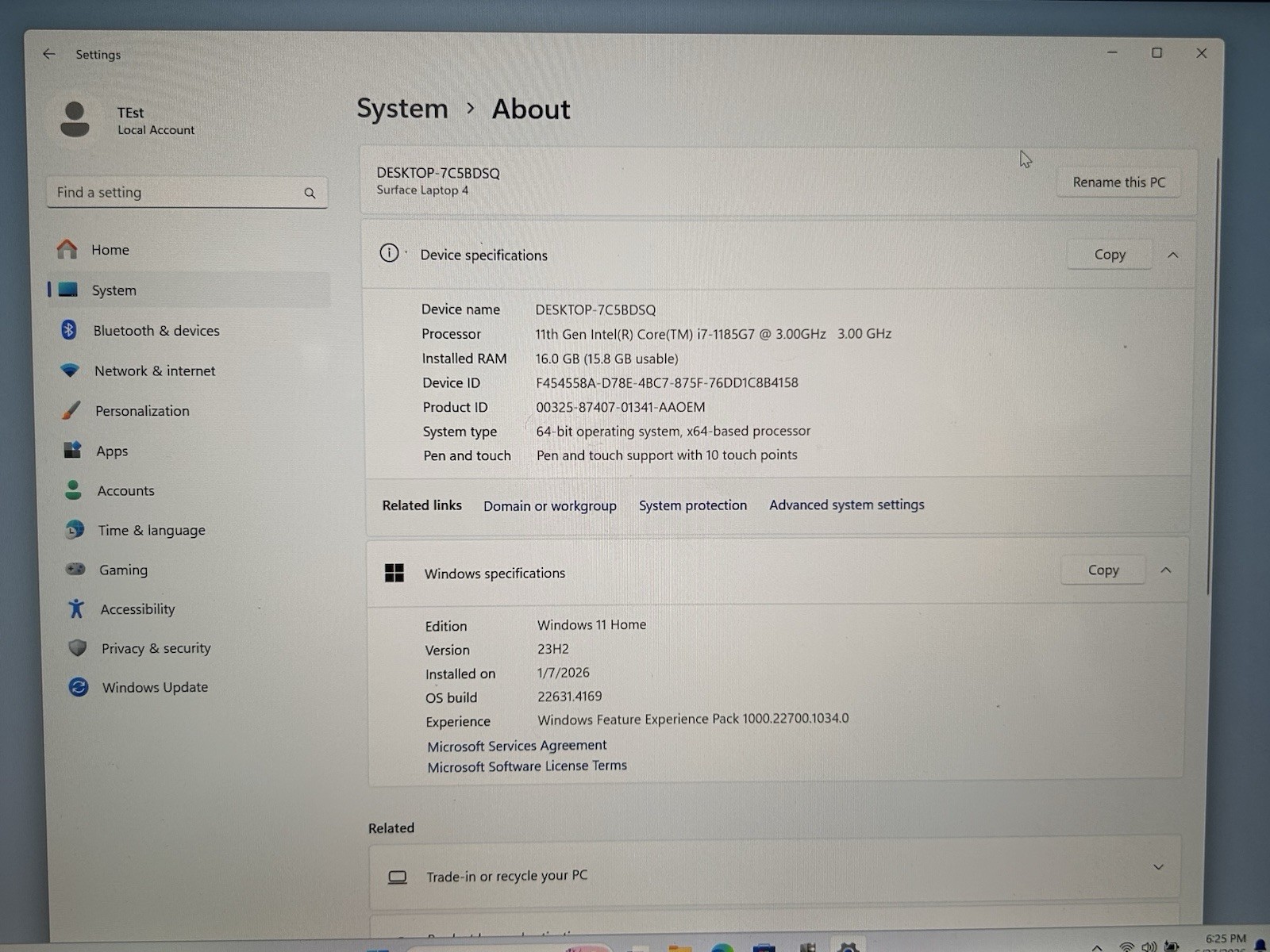Click the Privacy & security shield icon
The width and height of the screenshot is (1270, 952).
click(x=77, y=647)
